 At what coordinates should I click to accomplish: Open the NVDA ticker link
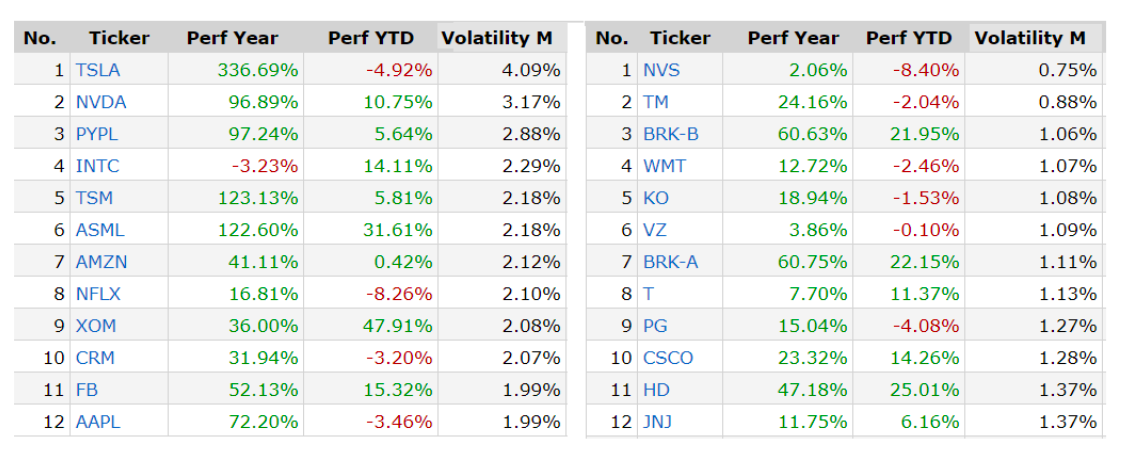click(x=101, y=102)
